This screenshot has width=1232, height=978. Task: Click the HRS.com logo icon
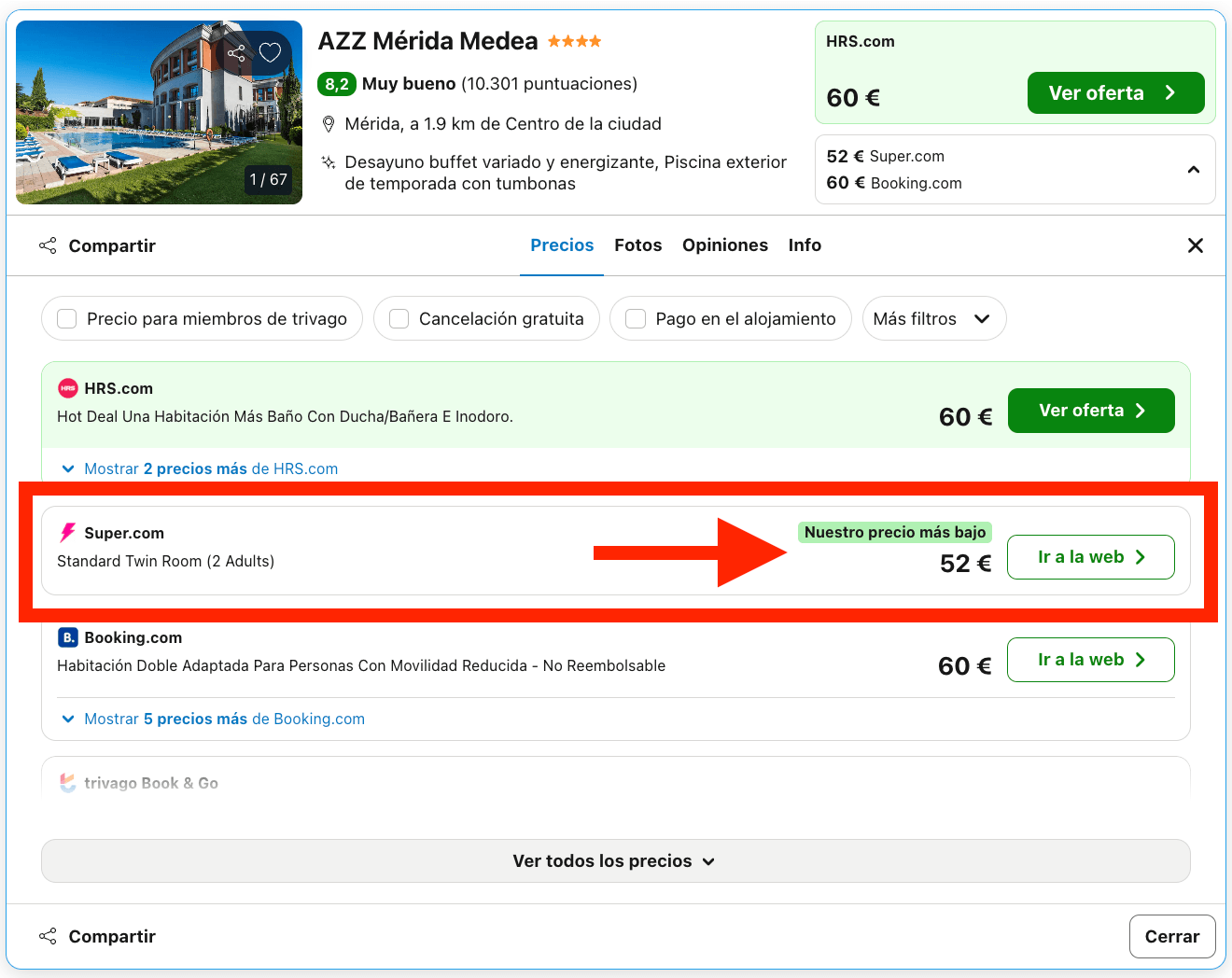click(x=68, y=388)
